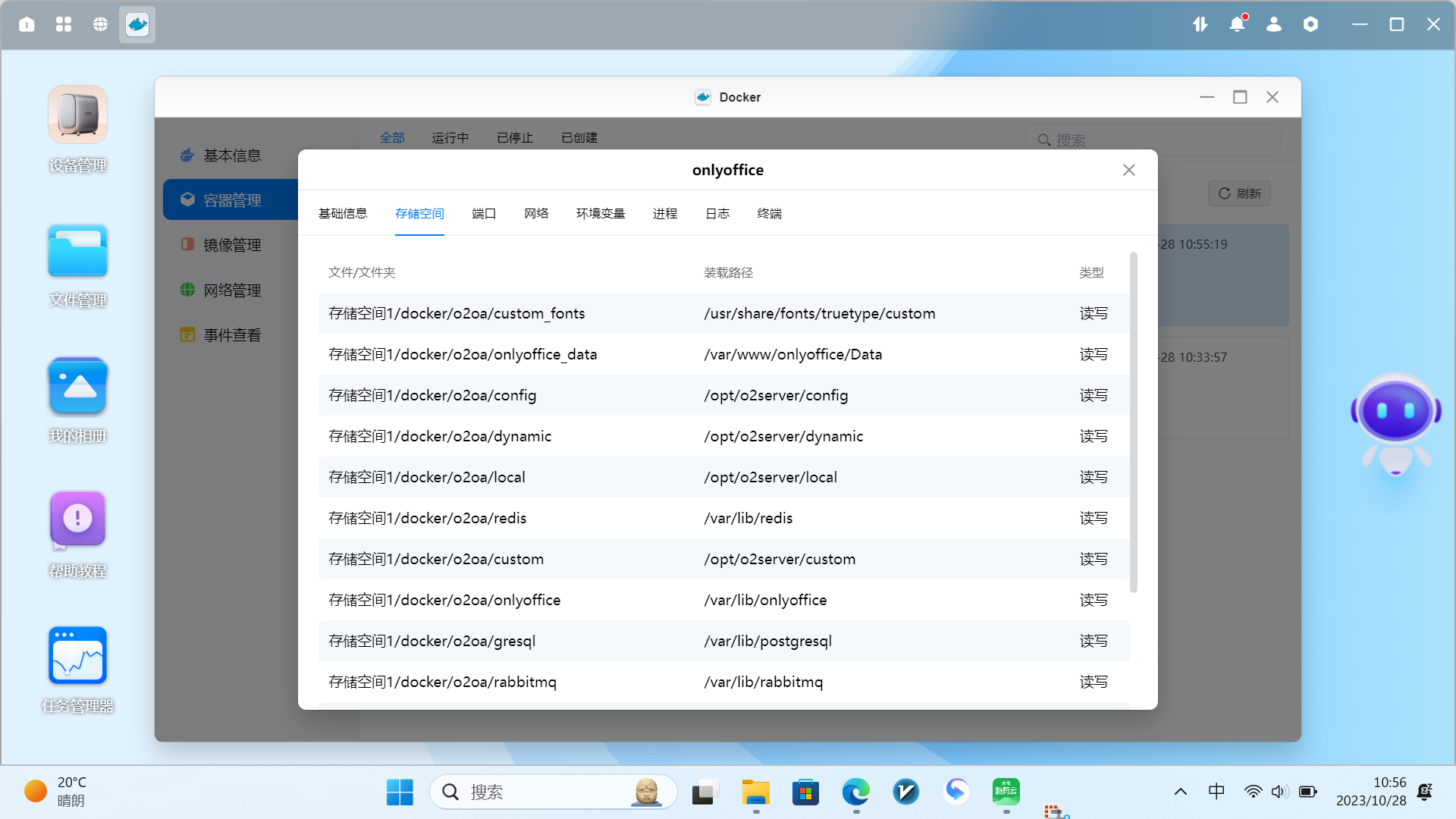Screen dimensions: 1456x819
Task: Open the 日志 tab
Action: click(x=717, y=214)
